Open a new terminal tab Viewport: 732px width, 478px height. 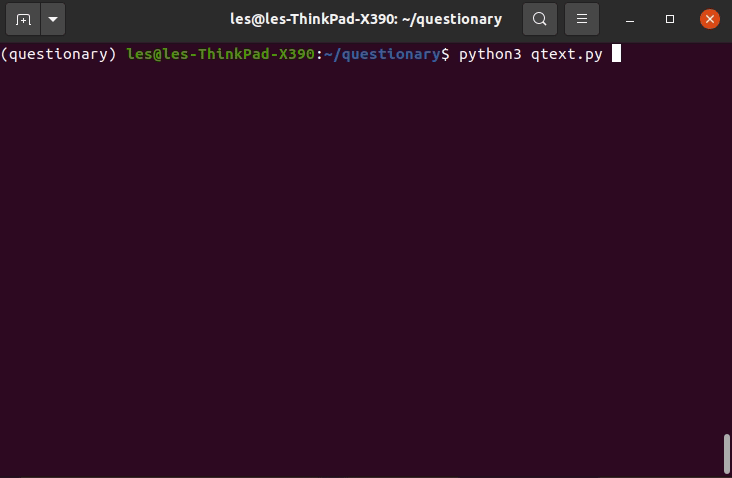tap(23, 19)
